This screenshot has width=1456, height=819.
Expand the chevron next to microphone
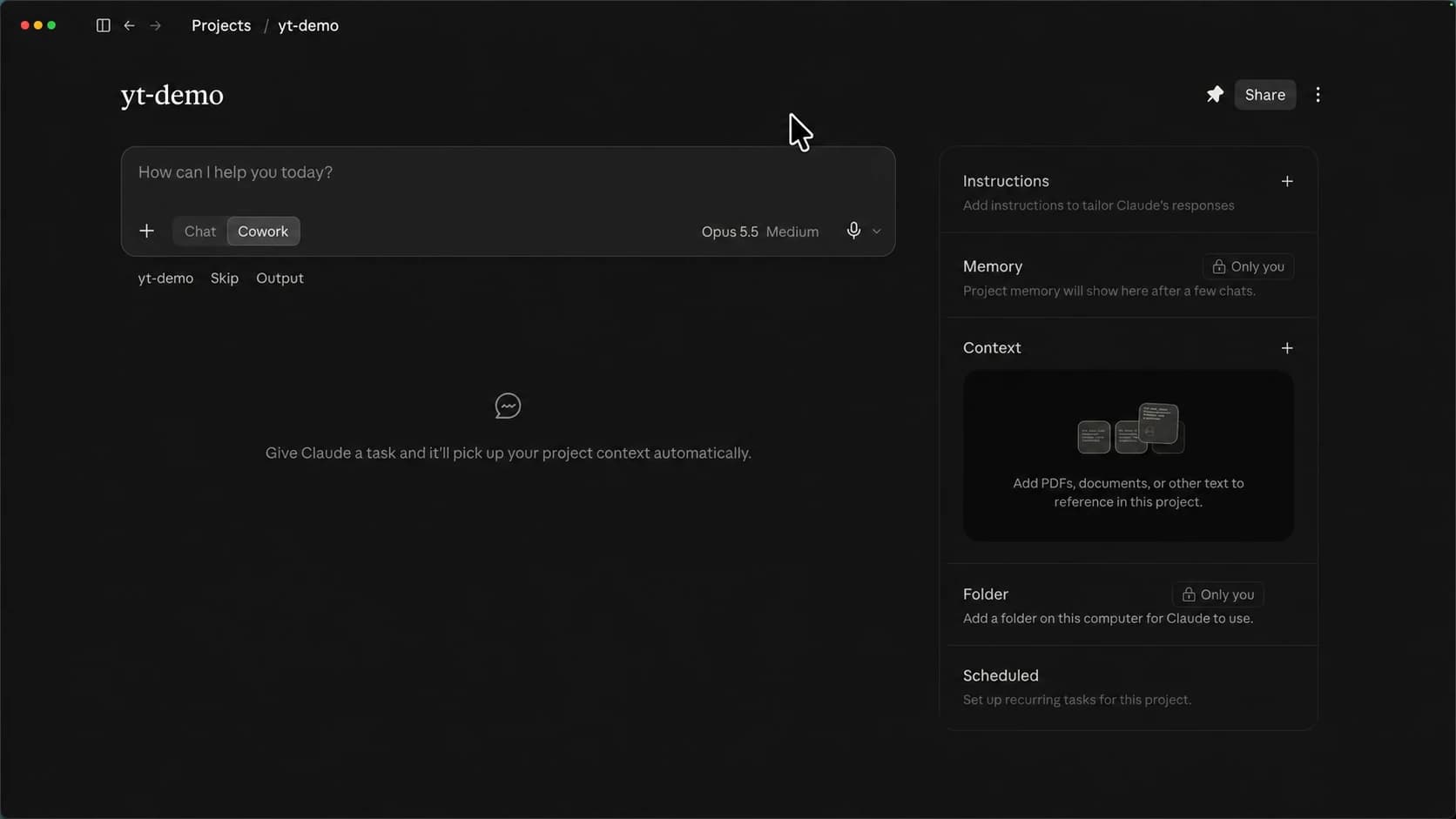point(876,231)
